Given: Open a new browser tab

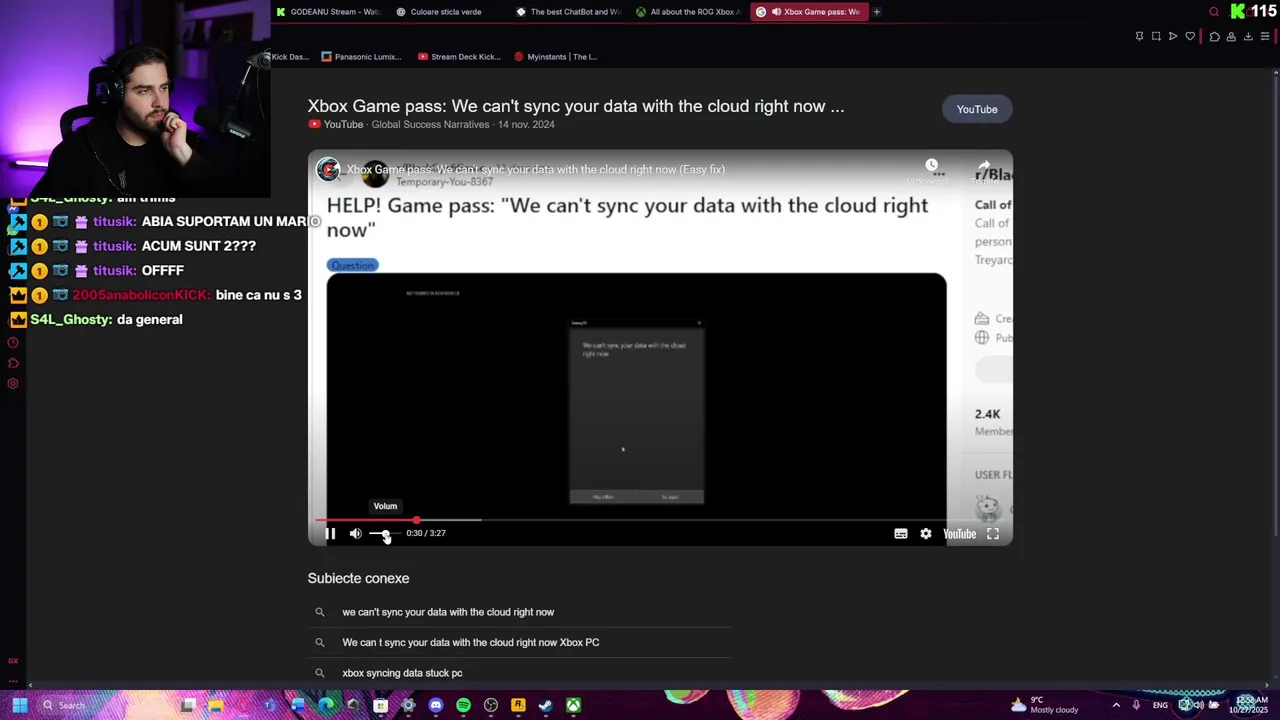Looking at the screenshot, I should click(877, 12).
